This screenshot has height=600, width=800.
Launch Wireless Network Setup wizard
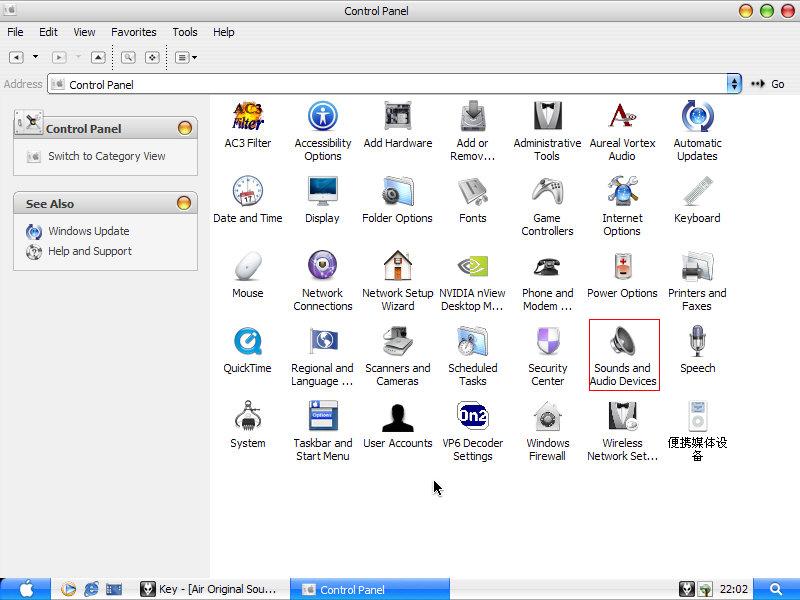click(x=622, y=432)
